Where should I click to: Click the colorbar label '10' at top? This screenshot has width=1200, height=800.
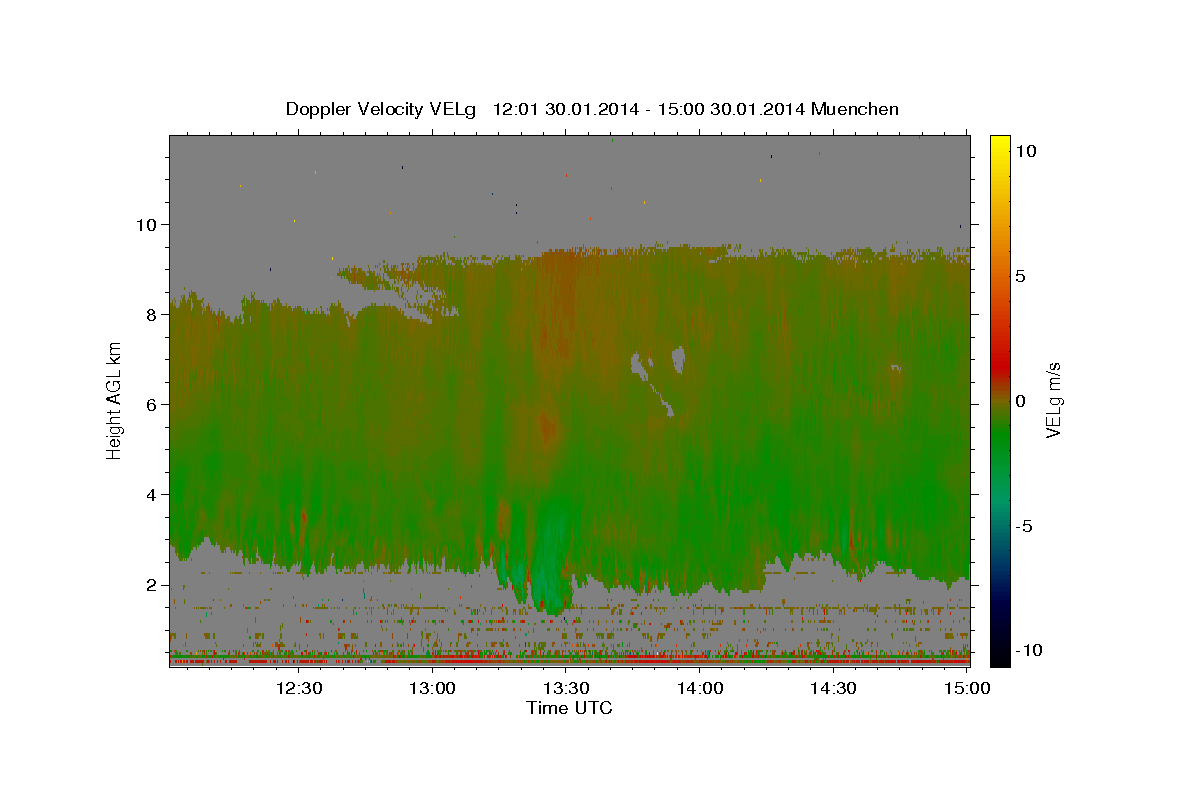[1026, 150]
